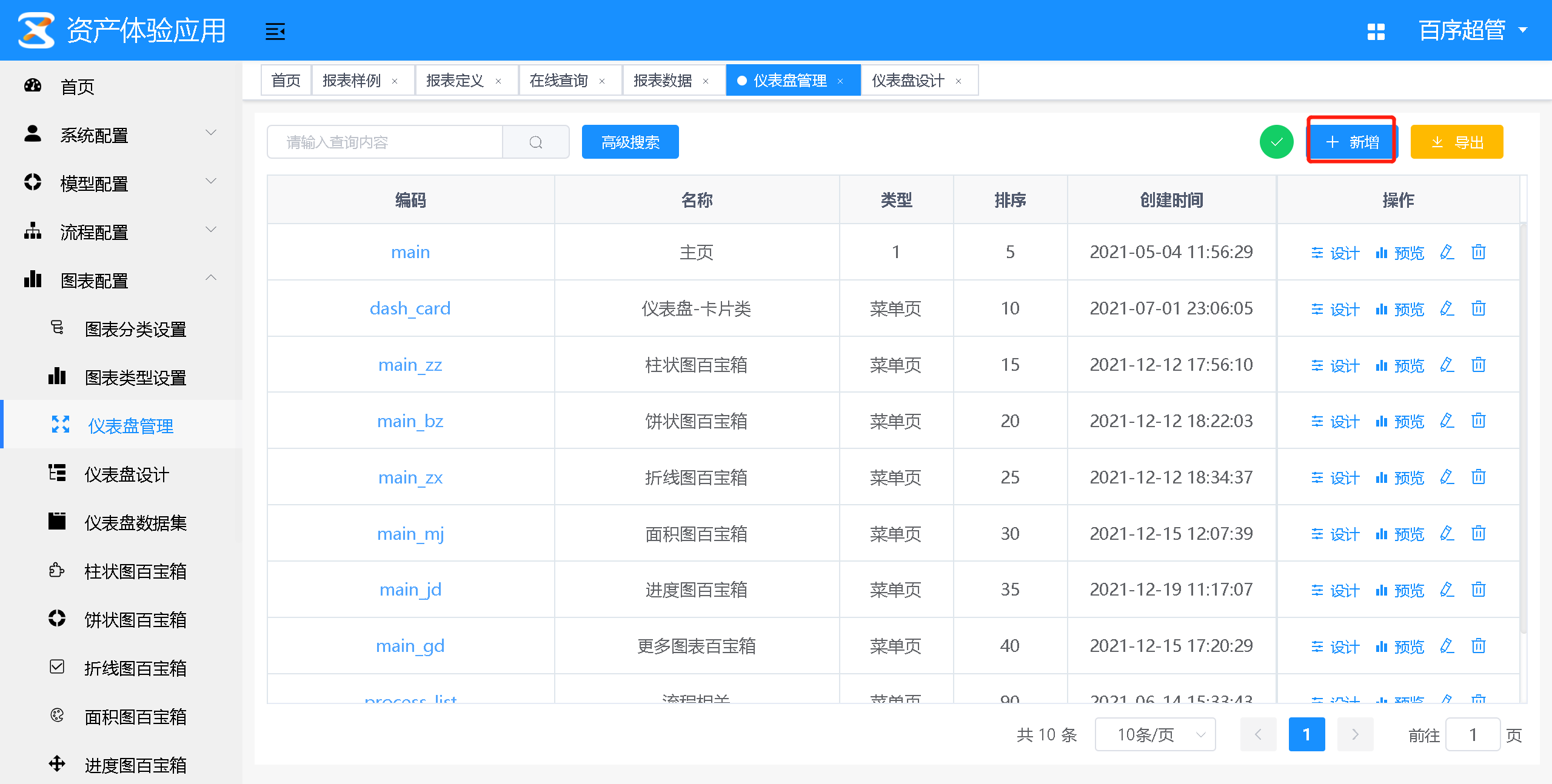Click the green checkmark circle button
This screenshot has height=784, width=1552.
(1276, 142)
